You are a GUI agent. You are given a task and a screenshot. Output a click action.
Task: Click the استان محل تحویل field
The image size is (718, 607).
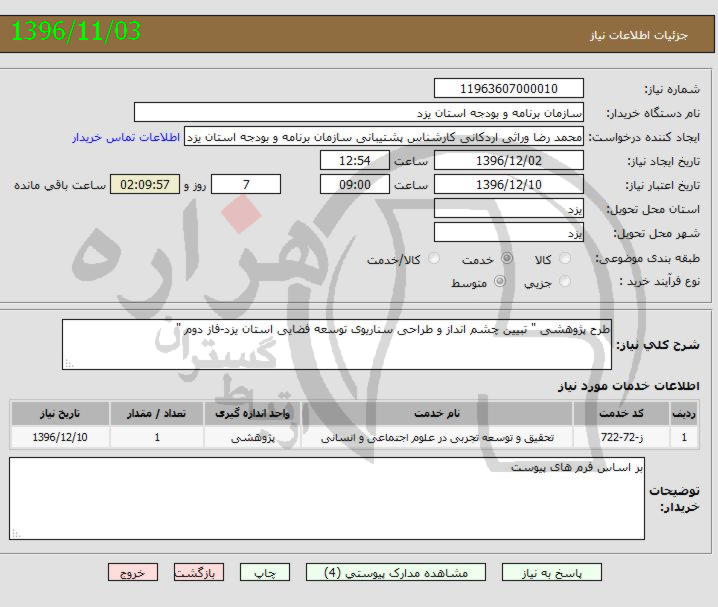tap(509, 209)
